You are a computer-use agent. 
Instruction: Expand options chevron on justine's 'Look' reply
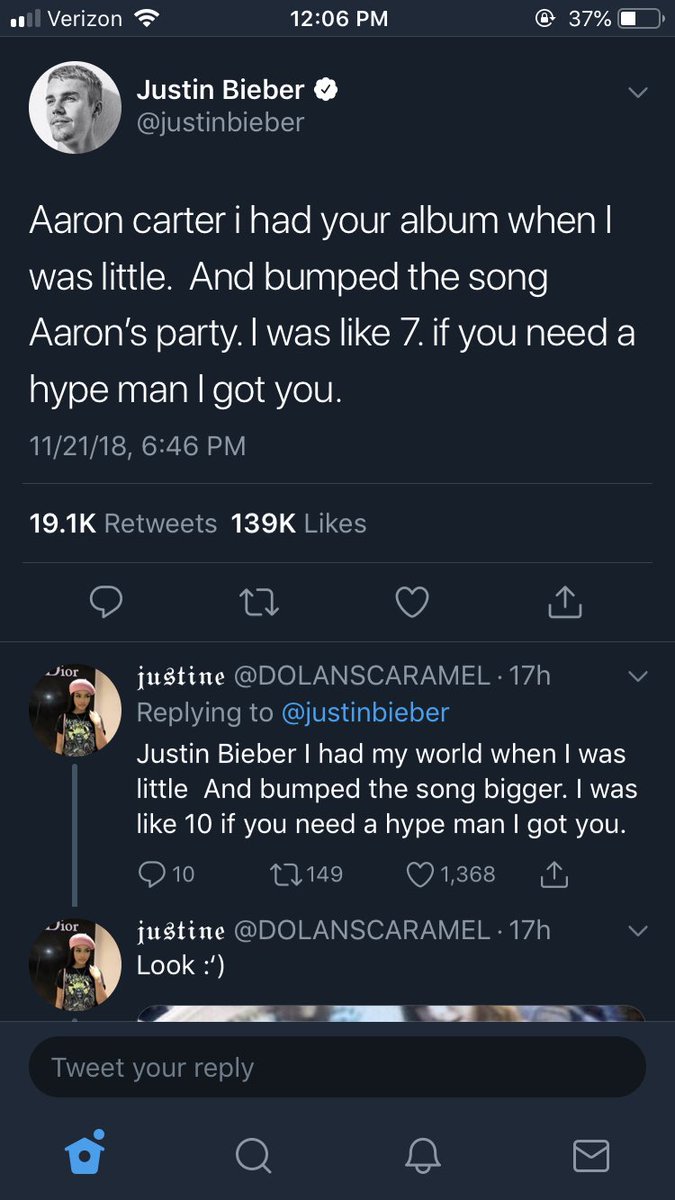637,931
